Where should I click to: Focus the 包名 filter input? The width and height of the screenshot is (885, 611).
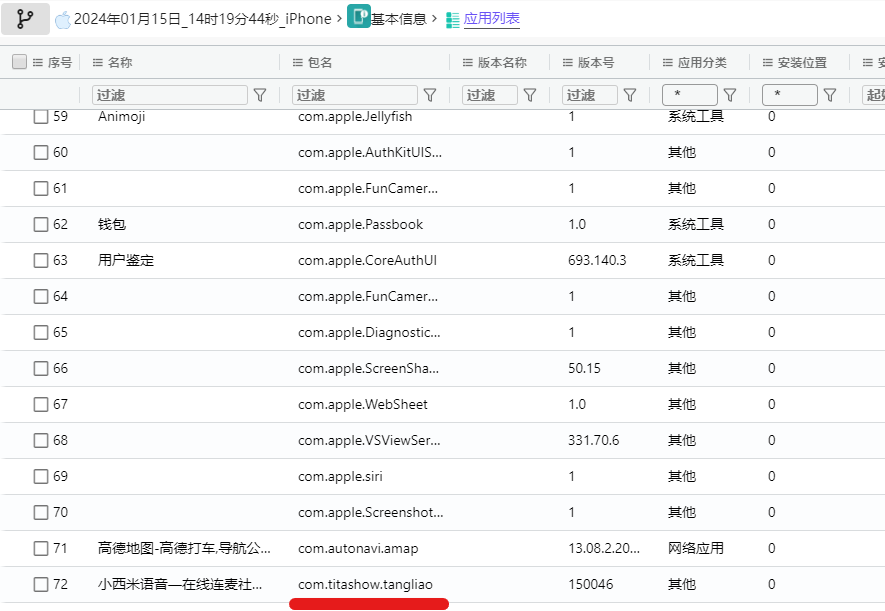355,95
